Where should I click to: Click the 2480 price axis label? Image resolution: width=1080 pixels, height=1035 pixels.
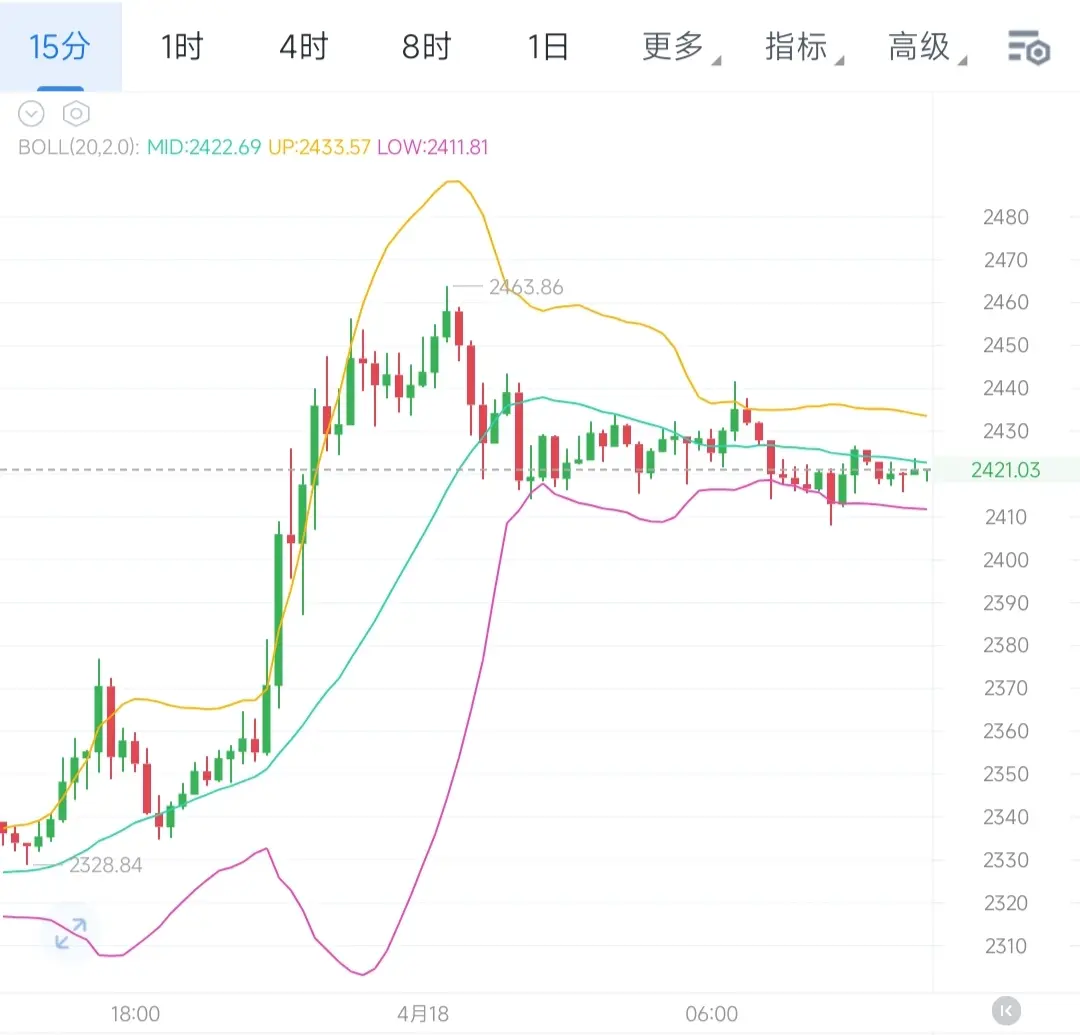[1006, 218]
